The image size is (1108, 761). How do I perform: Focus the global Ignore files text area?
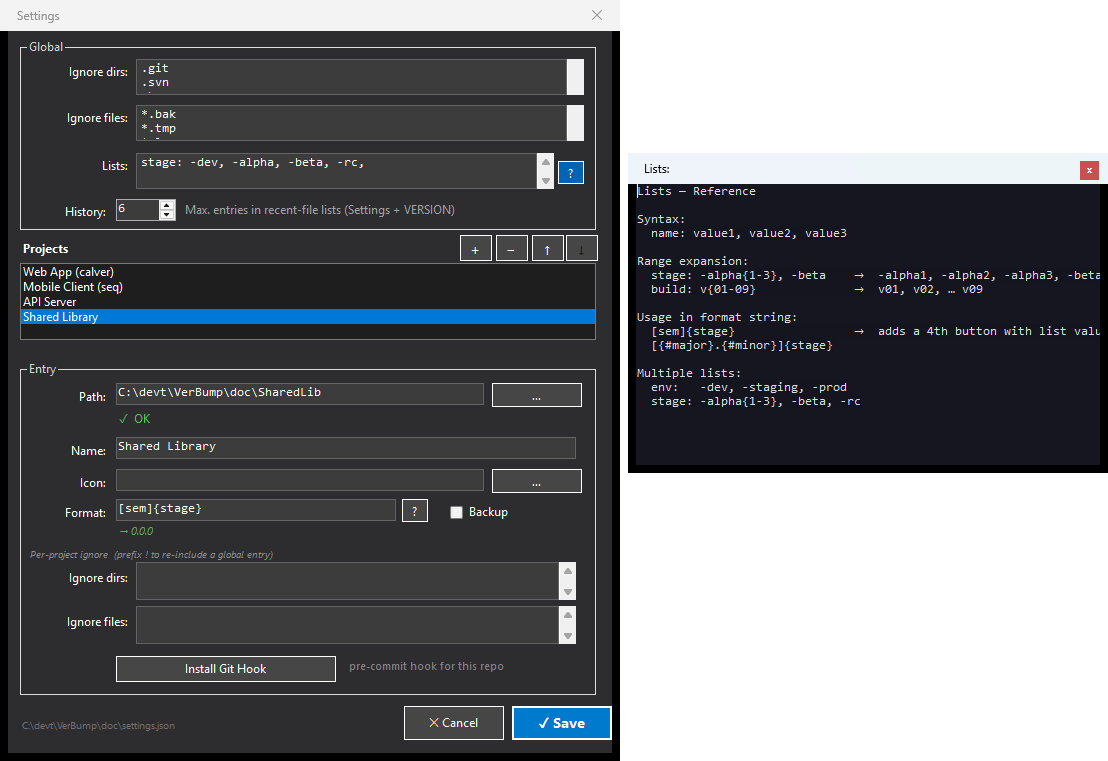(x=351, y=123)
